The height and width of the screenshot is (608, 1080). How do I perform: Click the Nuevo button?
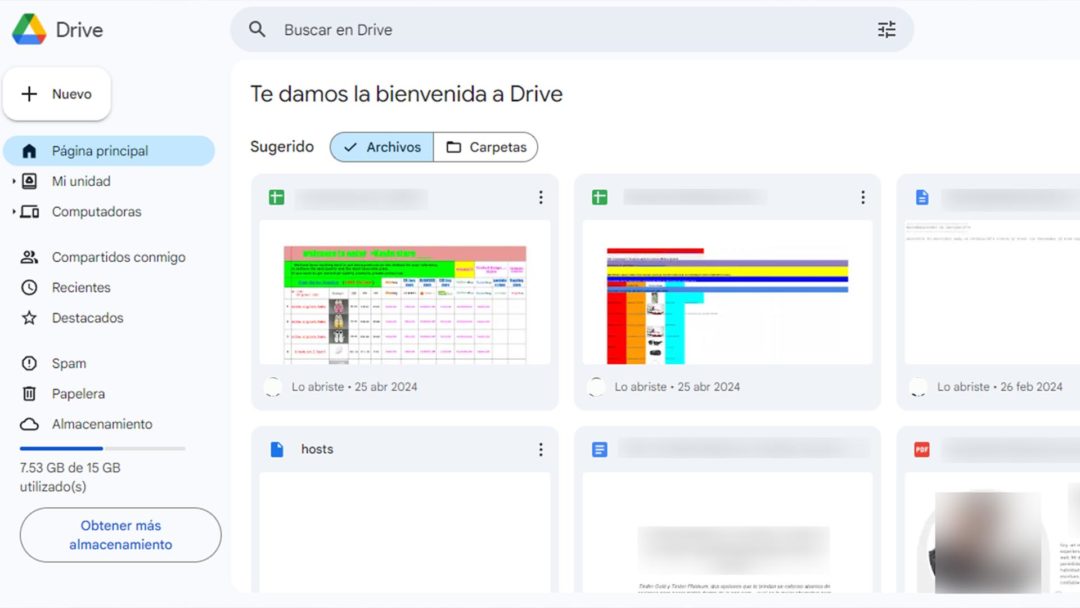57,93
